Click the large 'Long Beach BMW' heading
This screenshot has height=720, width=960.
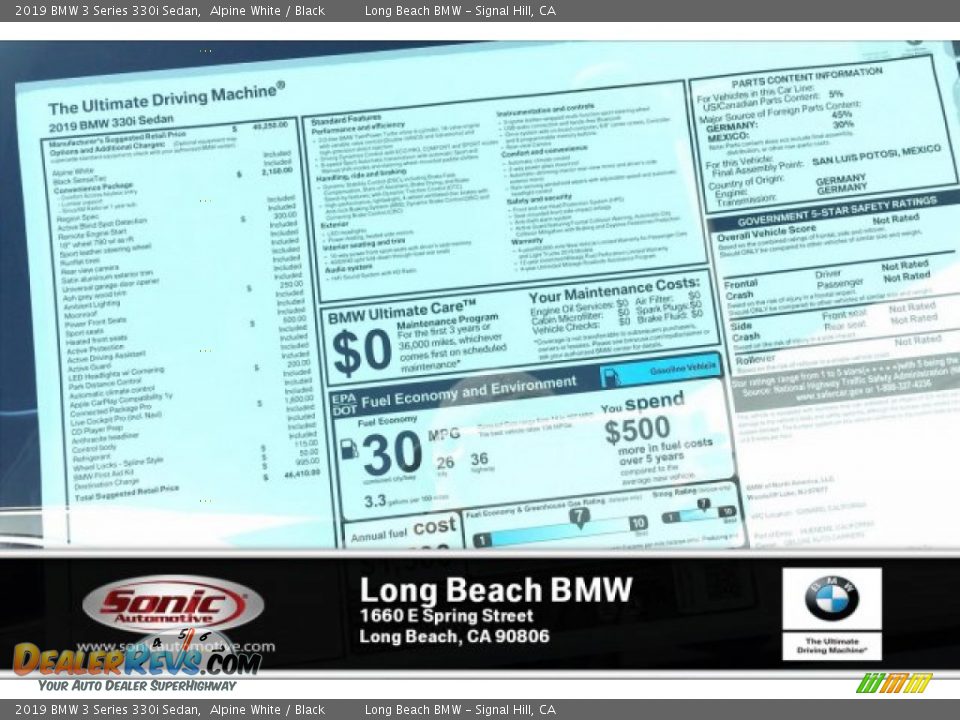tap(496, 590)
